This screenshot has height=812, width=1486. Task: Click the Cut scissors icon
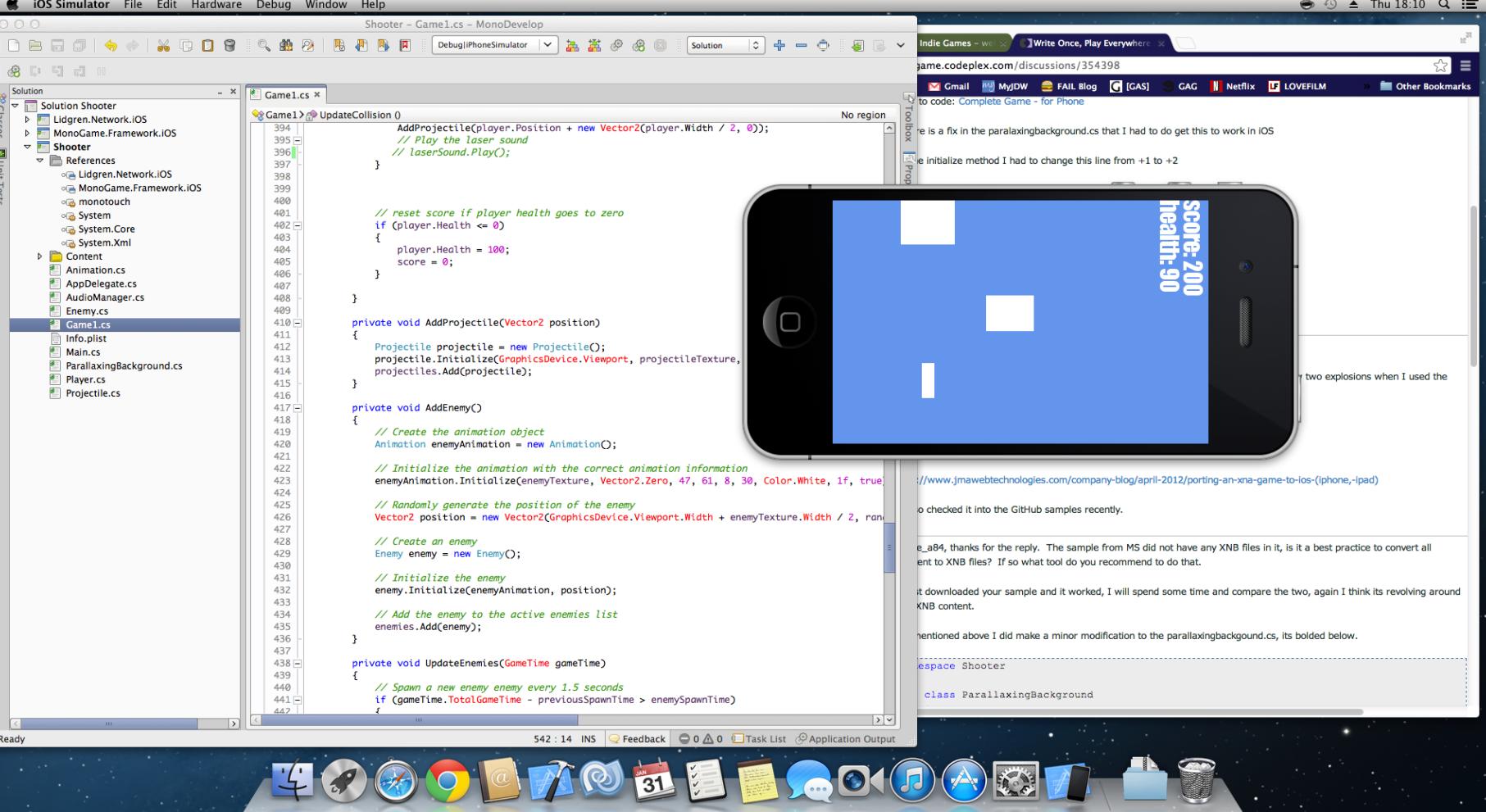point(164,46)
